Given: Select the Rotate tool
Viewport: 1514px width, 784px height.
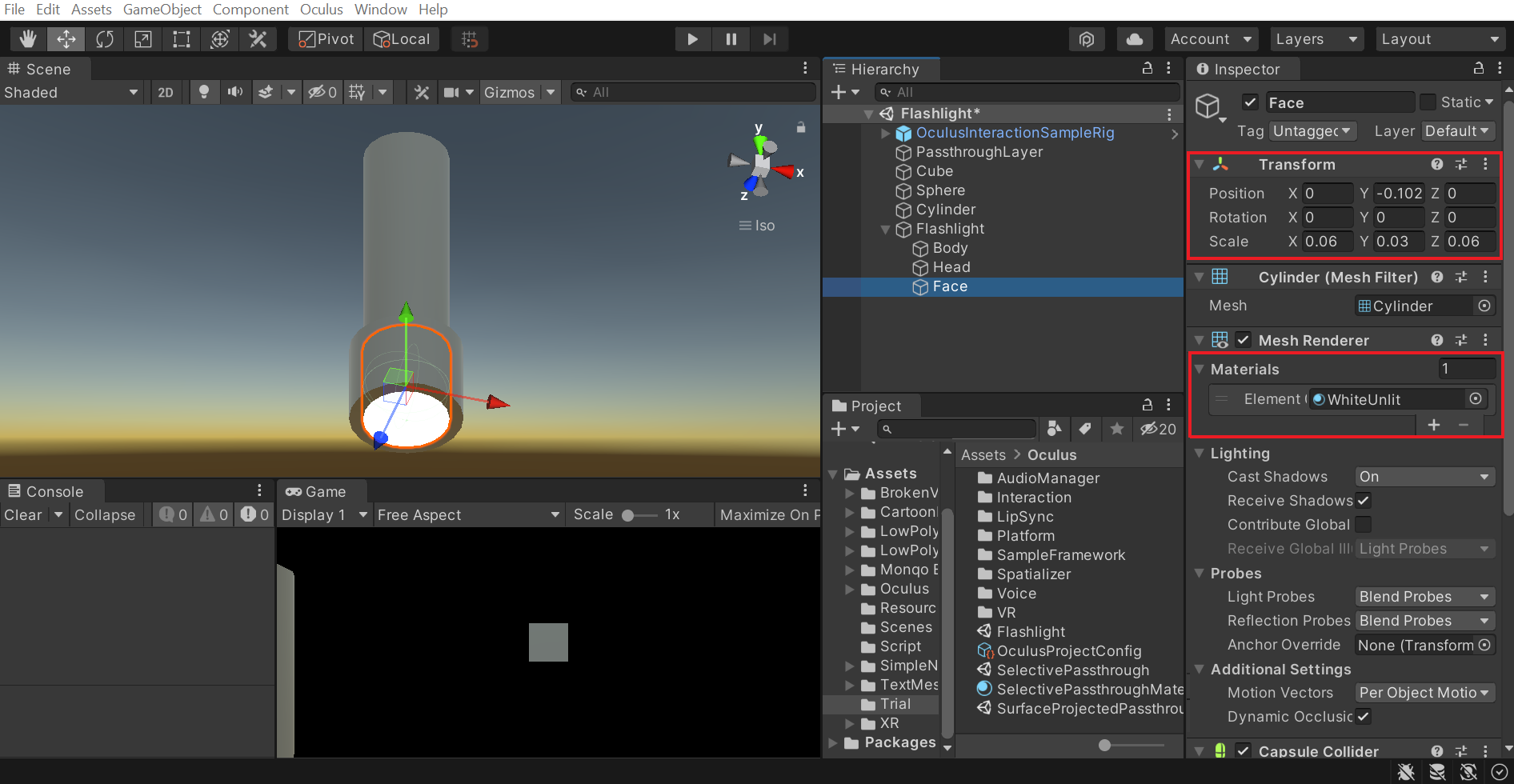Looking at the screenshot, I should point(105,39).
